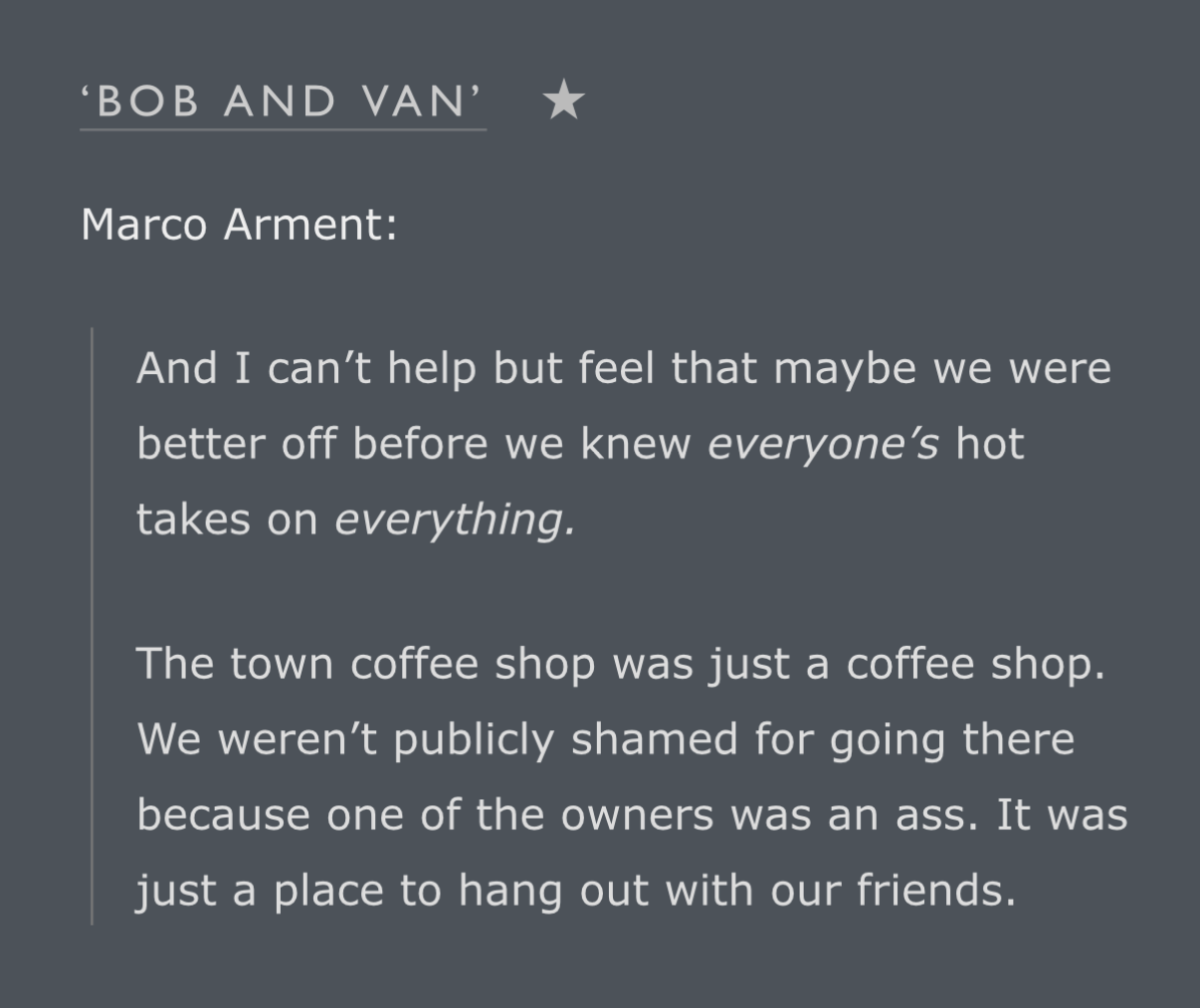1200x1008 pixels.
Task: Click the word 'hot' after 'everyone's'
Action: click(990, 444)
